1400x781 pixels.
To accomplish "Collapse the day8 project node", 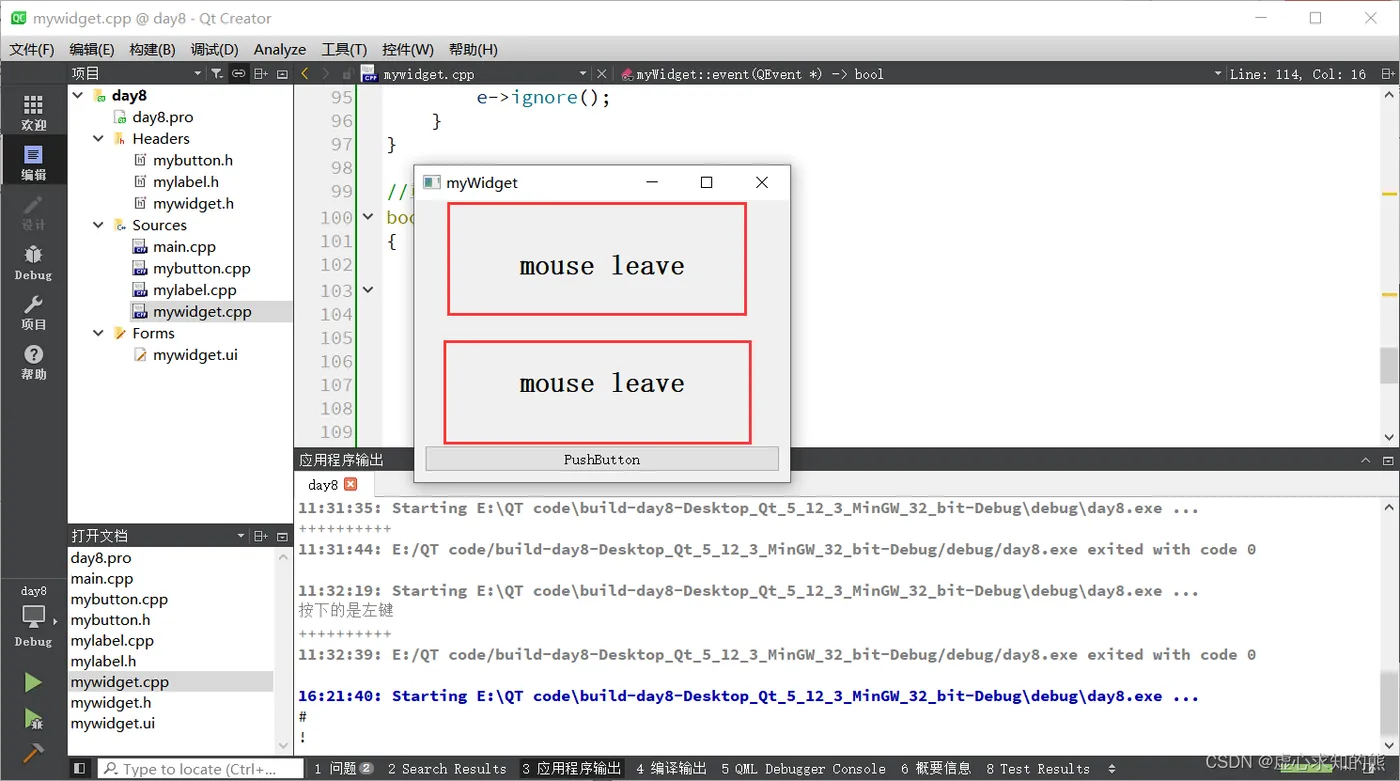I will point(78,96).
